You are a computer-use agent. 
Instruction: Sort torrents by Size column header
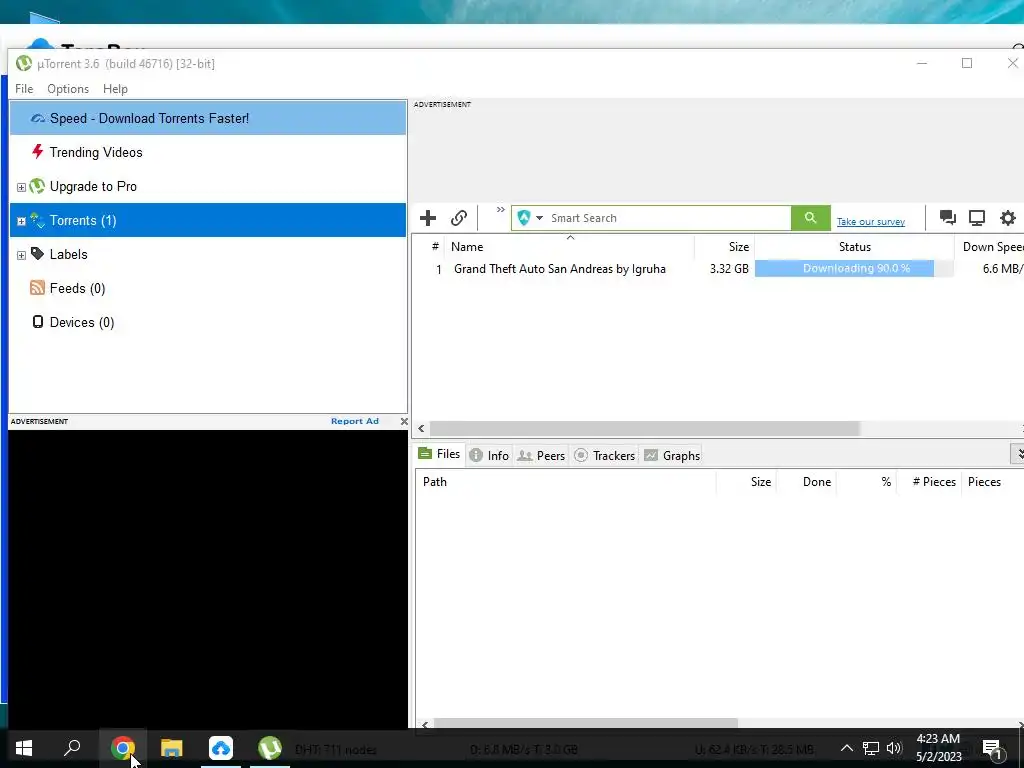click(724, 247)
